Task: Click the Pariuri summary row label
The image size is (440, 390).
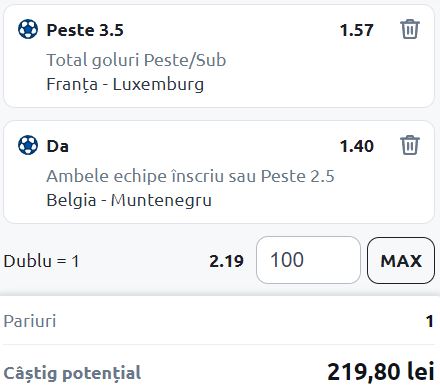Action: (30, 321)
